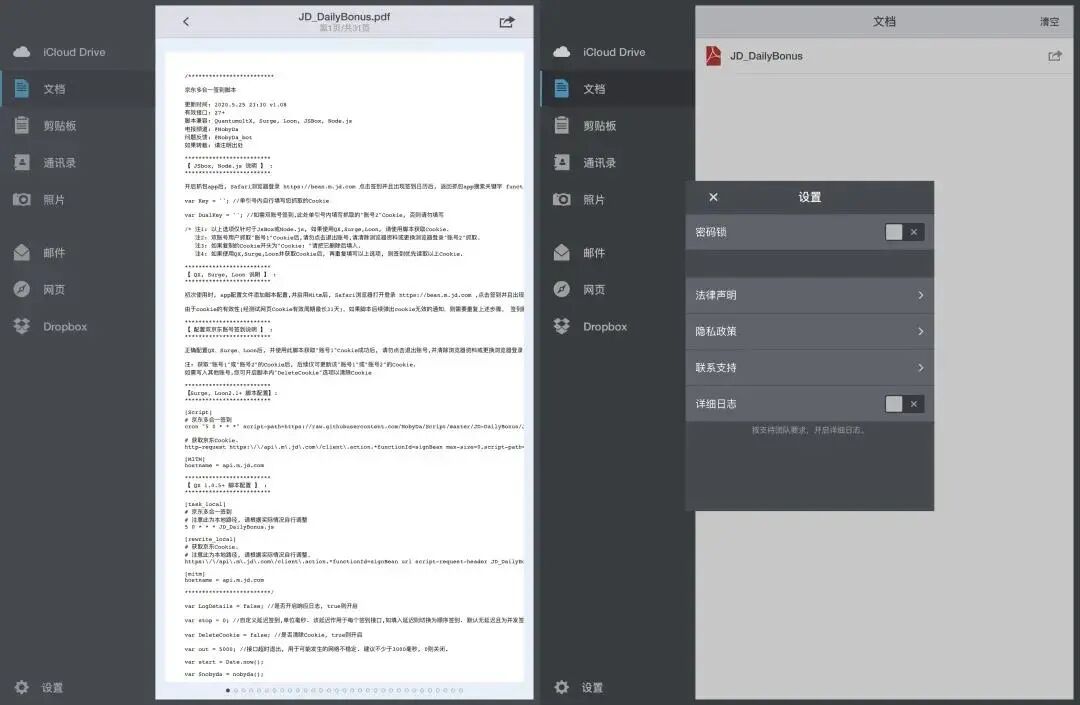Open 隐私政策 privacy policy row
Image resolution: width=1080 pixels, height=705 pixels.
coord(810,331)
